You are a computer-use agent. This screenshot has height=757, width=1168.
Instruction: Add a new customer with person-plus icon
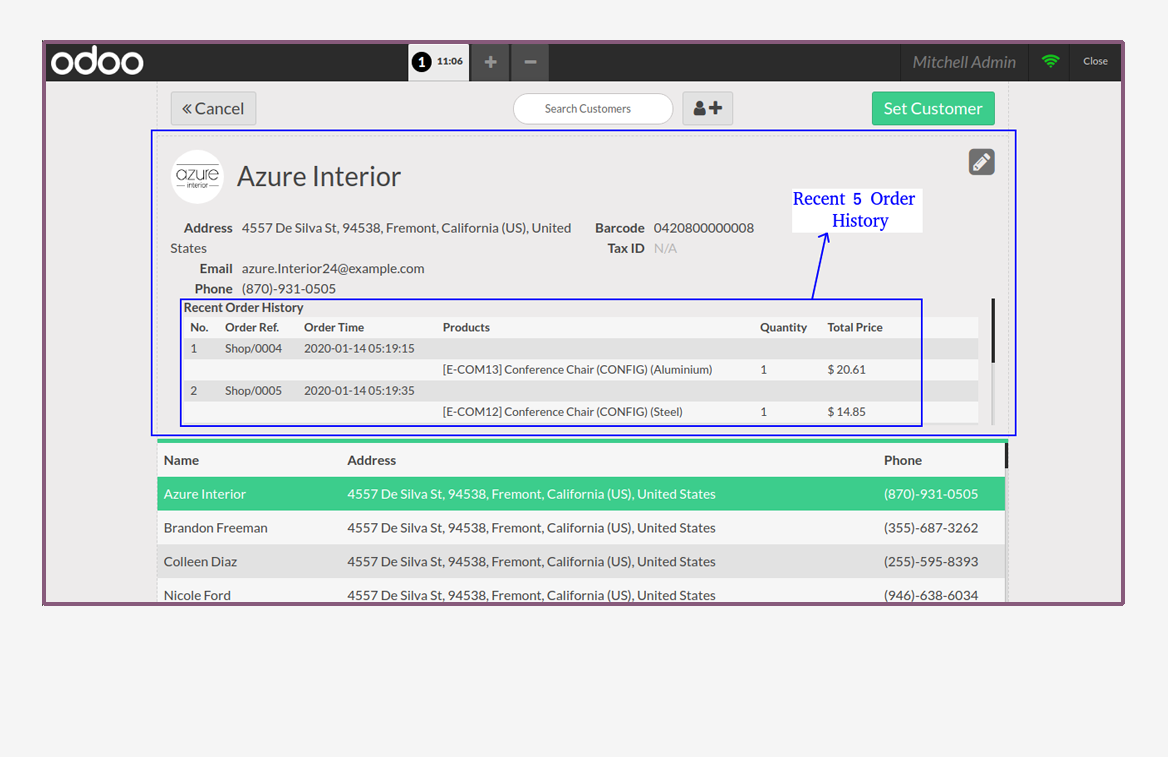(x=708, y=109)
